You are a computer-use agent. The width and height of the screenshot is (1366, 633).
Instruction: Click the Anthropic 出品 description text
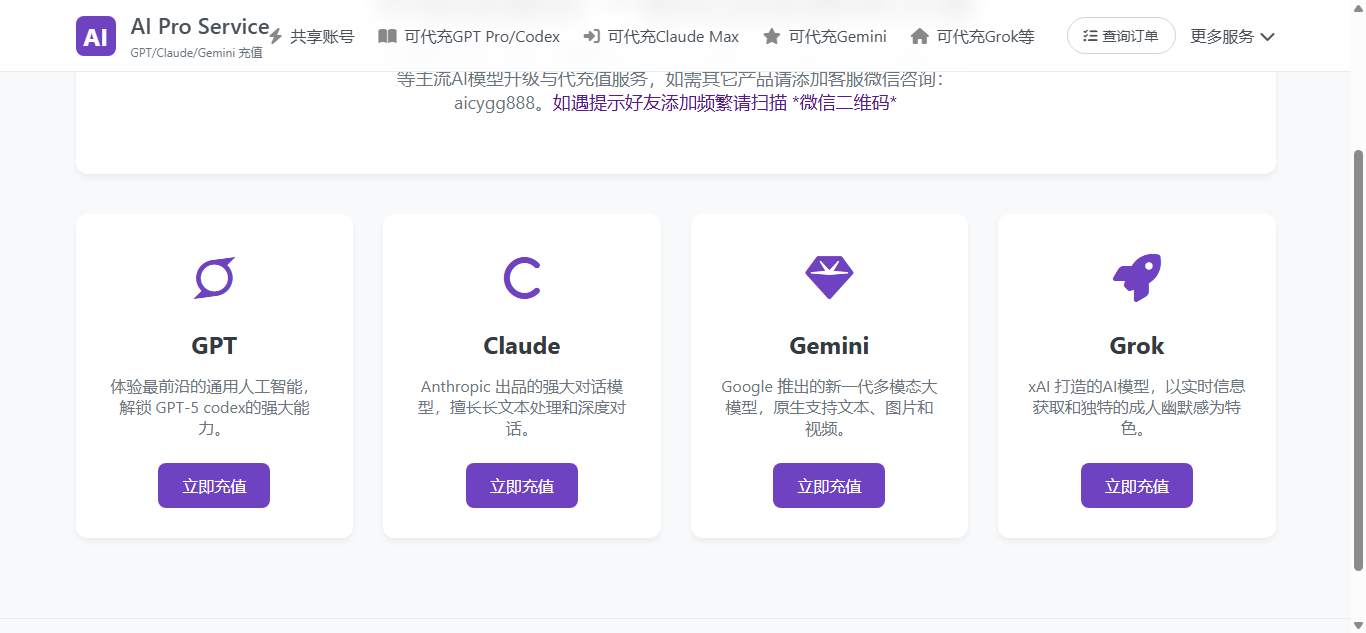522,408
